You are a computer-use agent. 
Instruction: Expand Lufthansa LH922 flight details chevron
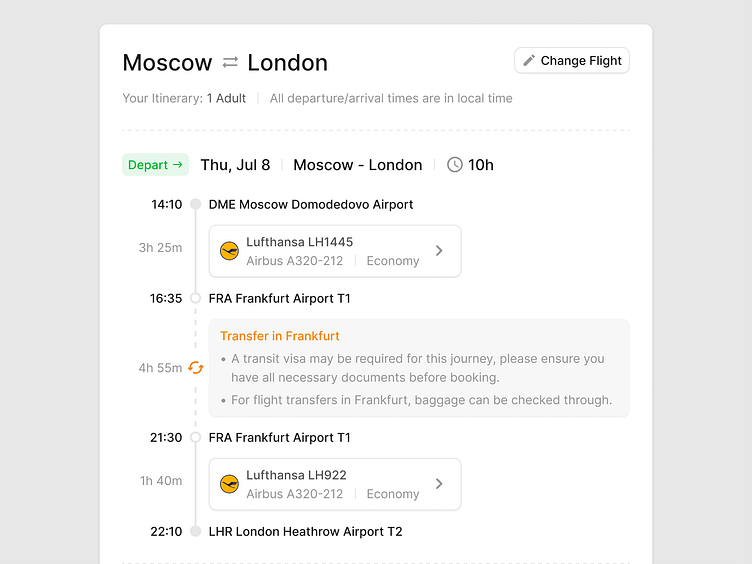coord(439,484)
